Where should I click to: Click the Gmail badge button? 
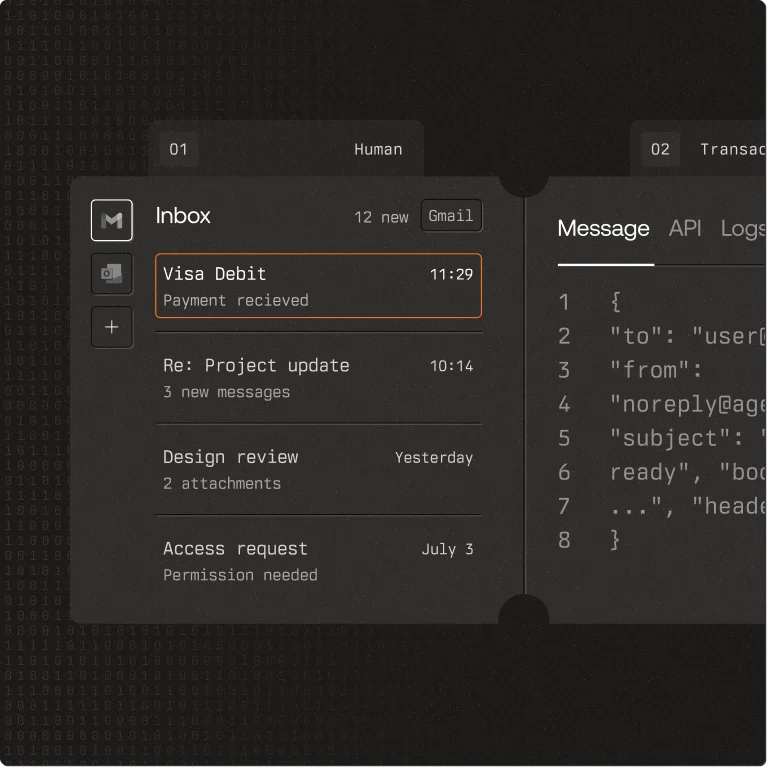click(x=451, y=216)
